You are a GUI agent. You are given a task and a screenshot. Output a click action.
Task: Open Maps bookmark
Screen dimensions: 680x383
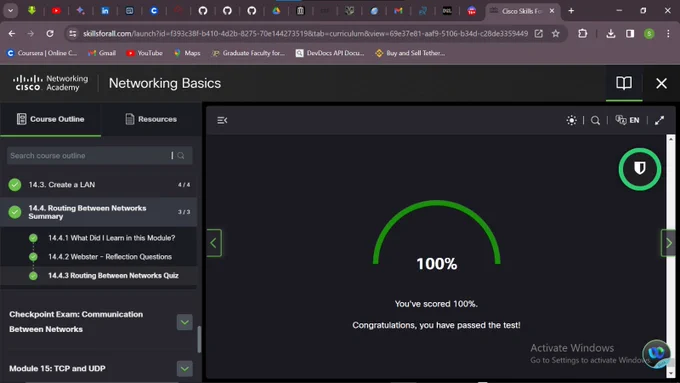187,53
